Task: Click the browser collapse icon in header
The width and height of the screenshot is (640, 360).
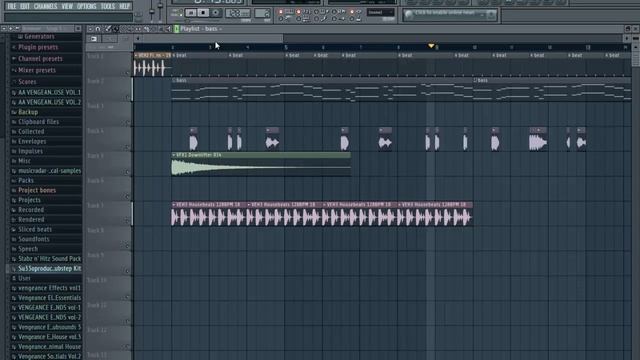Action: tap(4, 29)
